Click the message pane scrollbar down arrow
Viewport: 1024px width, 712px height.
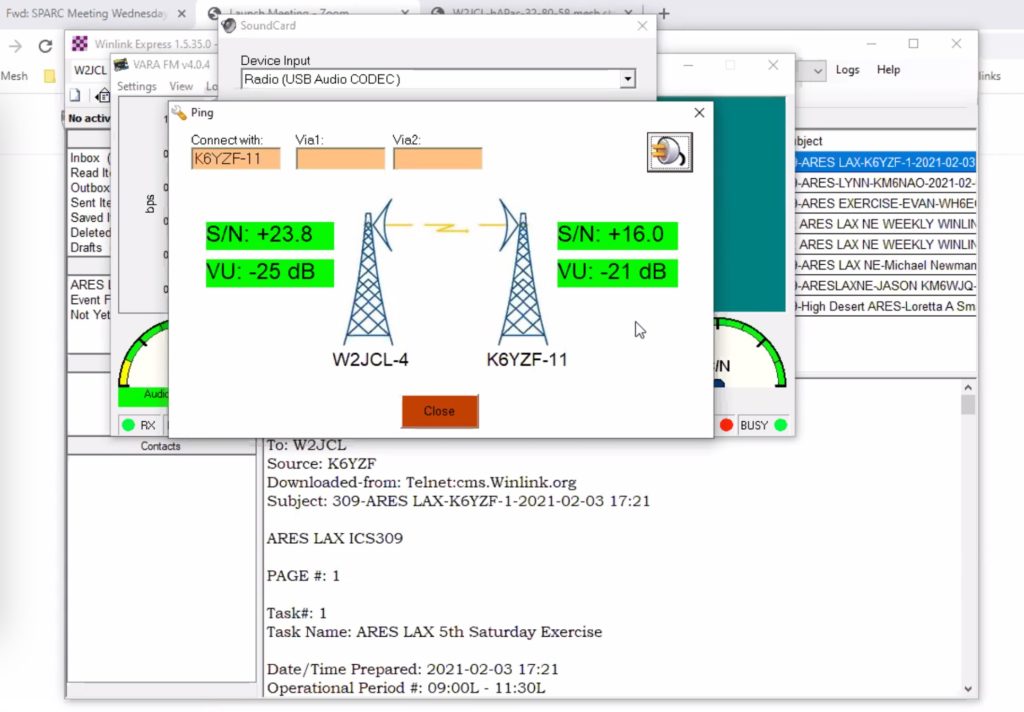(x=968, y=689)
